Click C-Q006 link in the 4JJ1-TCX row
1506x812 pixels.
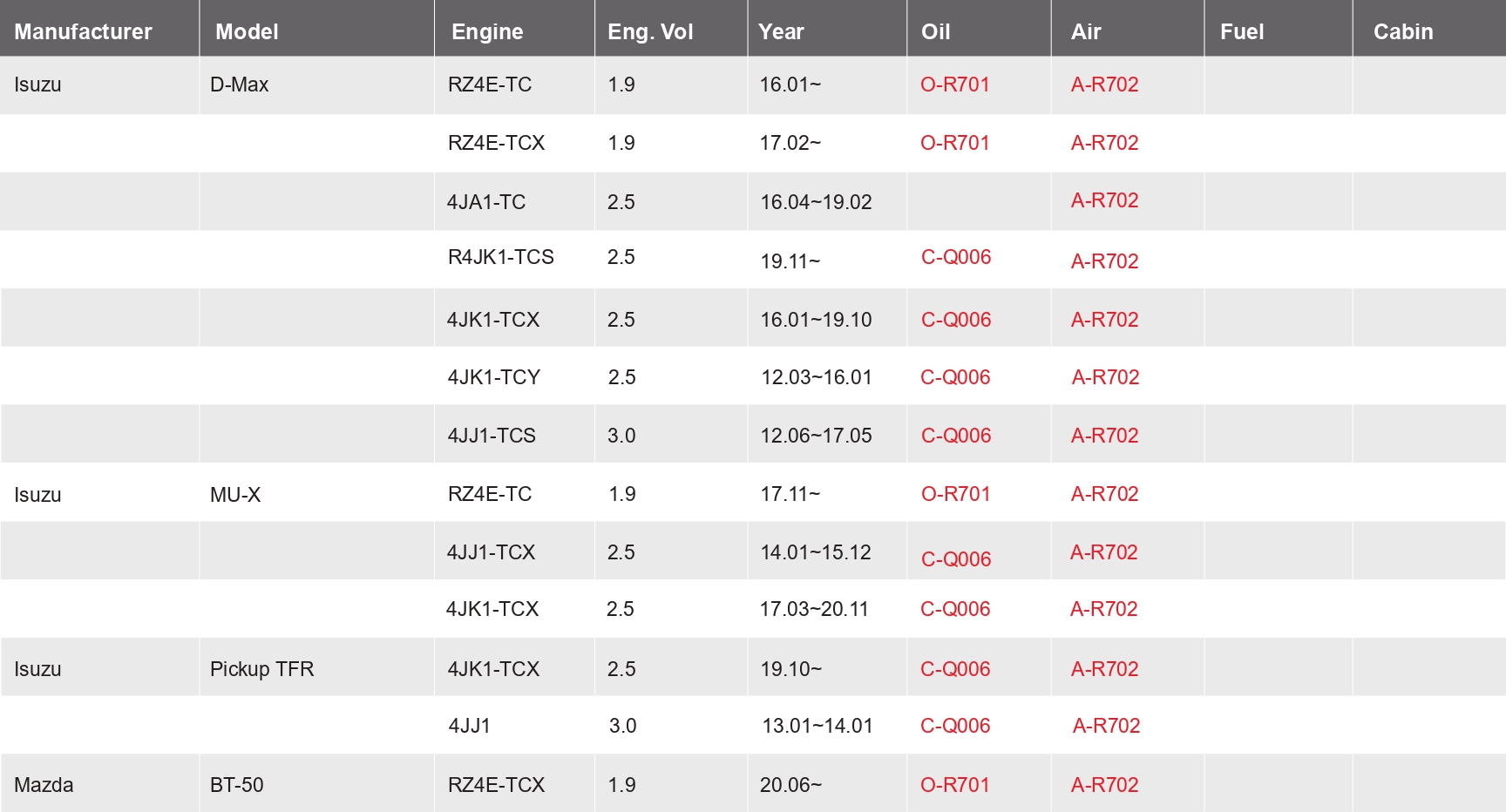pyautogui.click(x=956, y=559)
